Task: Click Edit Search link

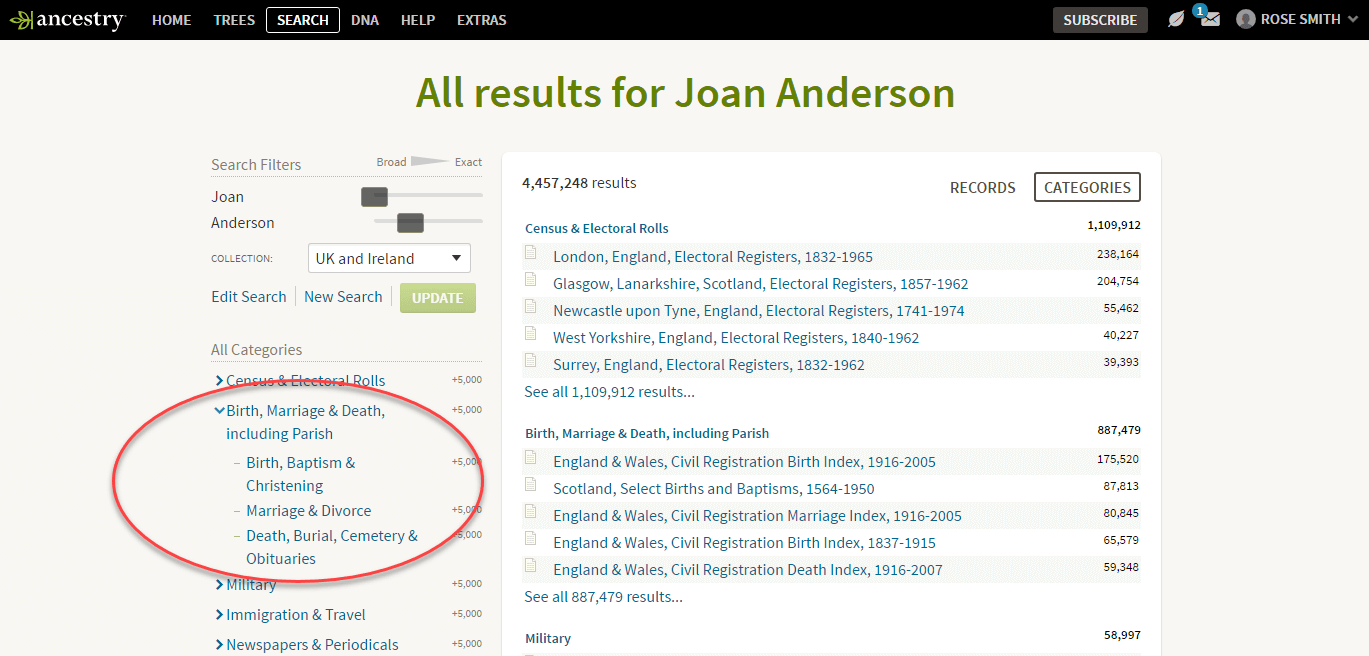Action: tap(249, 297)
